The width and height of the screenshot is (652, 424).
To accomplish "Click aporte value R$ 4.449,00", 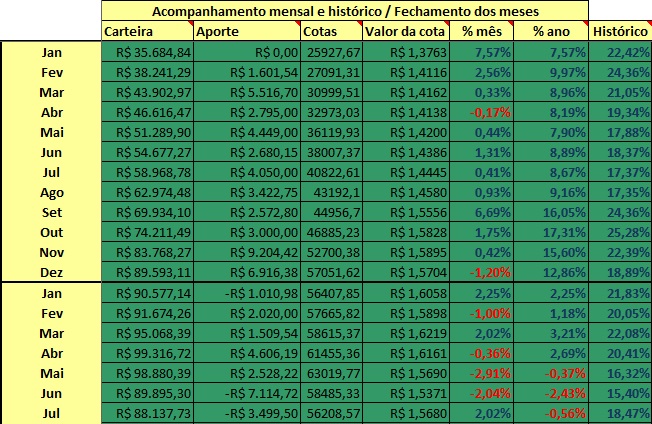I will click(247, 132).
